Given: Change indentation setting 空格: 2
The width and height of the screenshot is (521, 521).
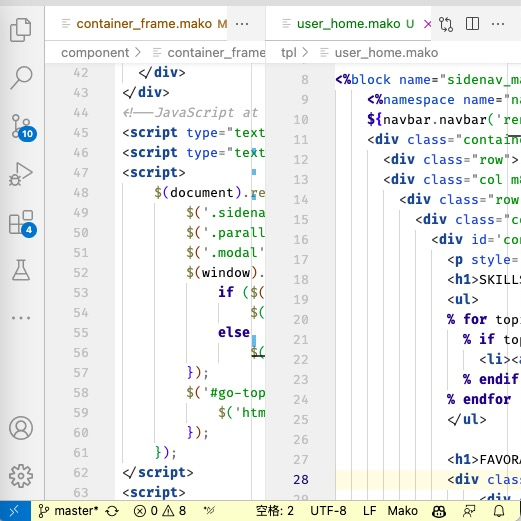Looking at the screenshot, I should point(275,511).
